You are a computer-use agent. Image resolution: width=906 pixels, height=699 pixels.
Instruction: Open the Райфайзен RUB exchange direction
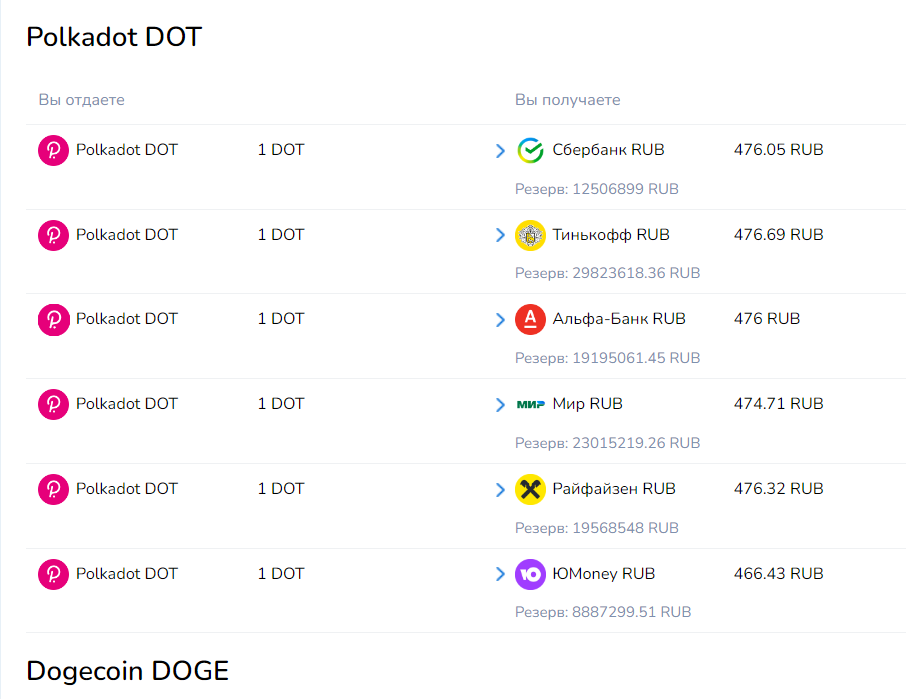coord(466,506)
